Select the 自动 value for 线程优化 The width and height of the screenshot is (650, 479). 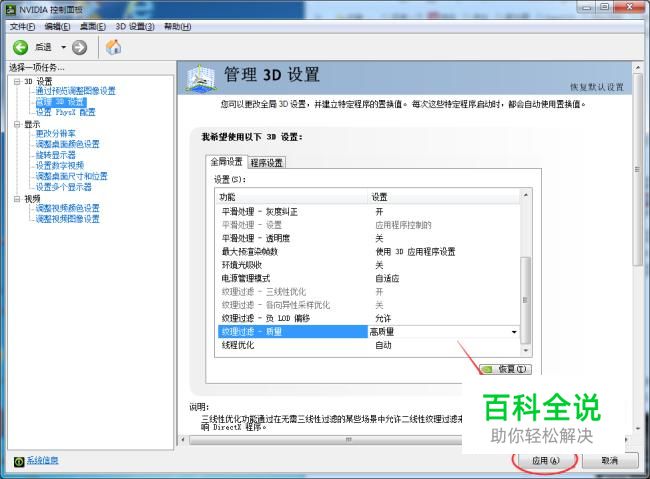(x=383, y=345)
